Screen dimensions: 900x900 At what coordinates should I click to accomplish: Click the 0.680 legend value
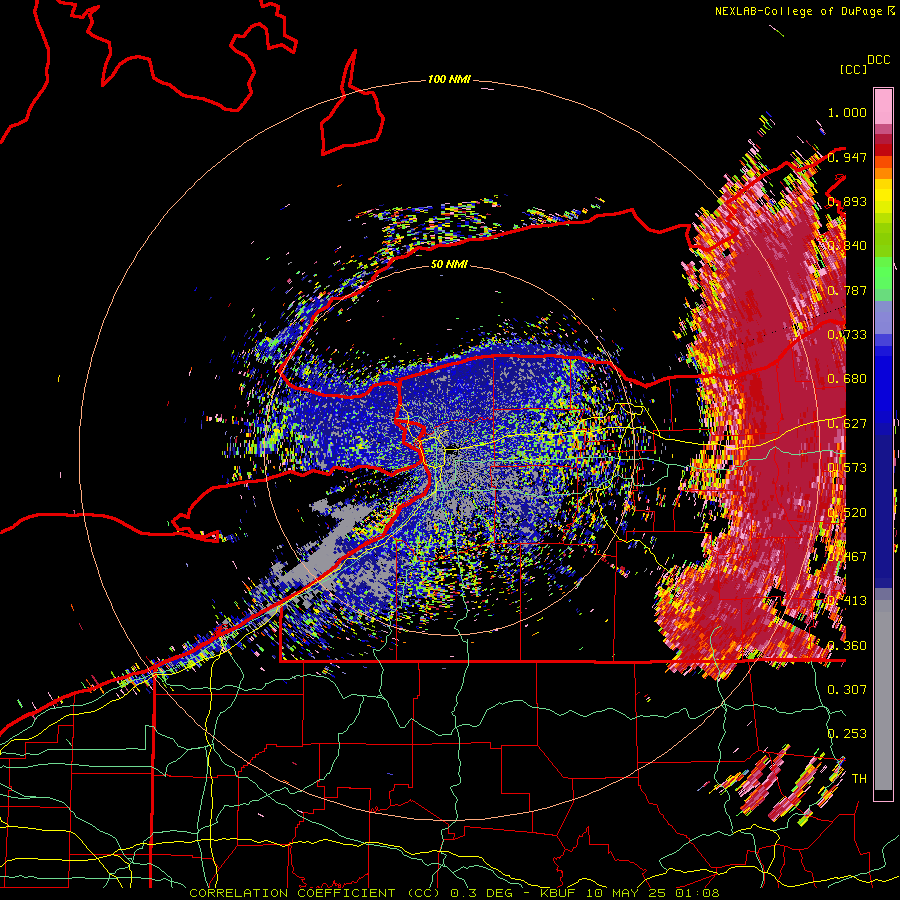(847, 379)
